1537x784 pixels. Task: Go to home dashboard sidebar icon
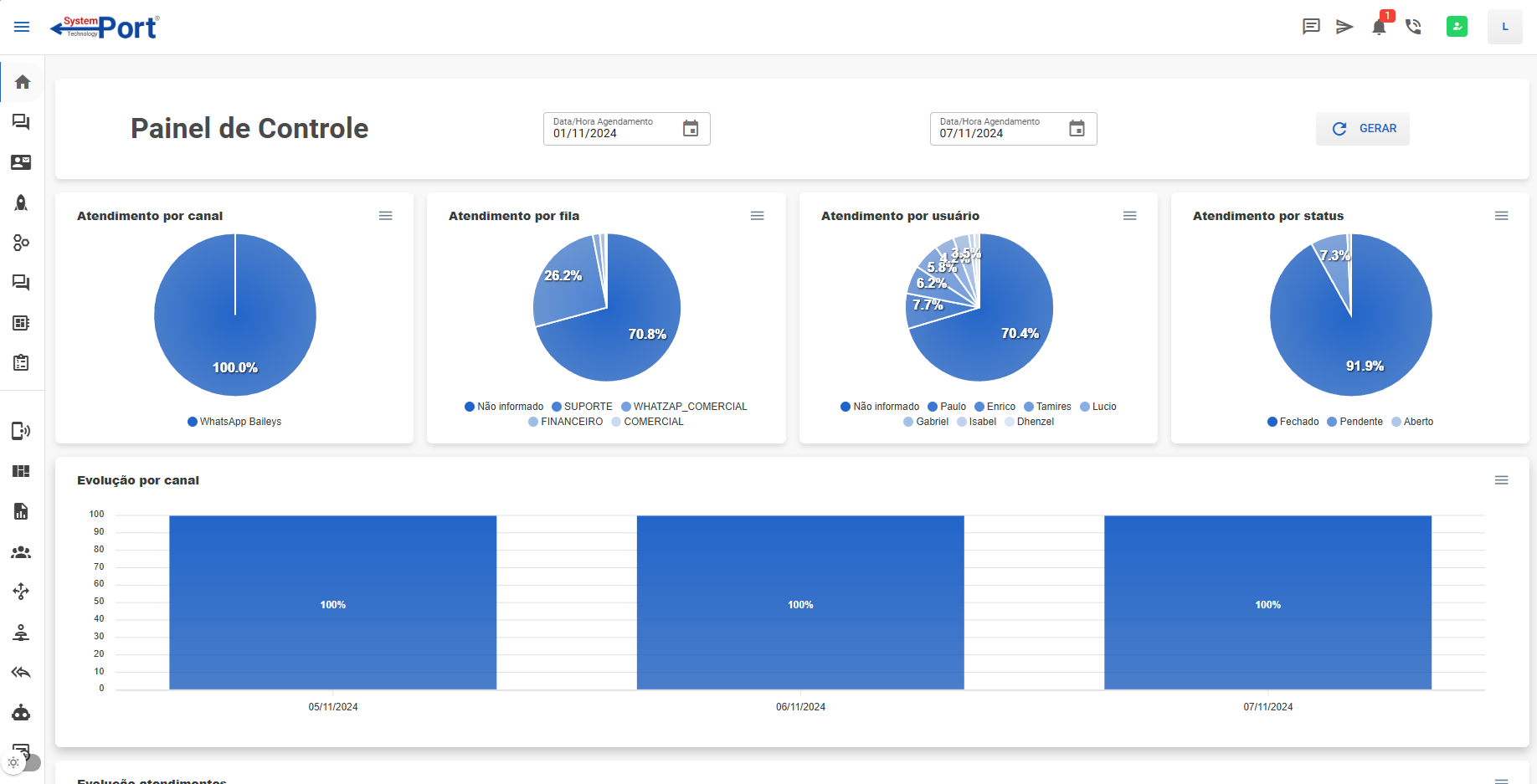pyautogui.click(x=23, y=82)
